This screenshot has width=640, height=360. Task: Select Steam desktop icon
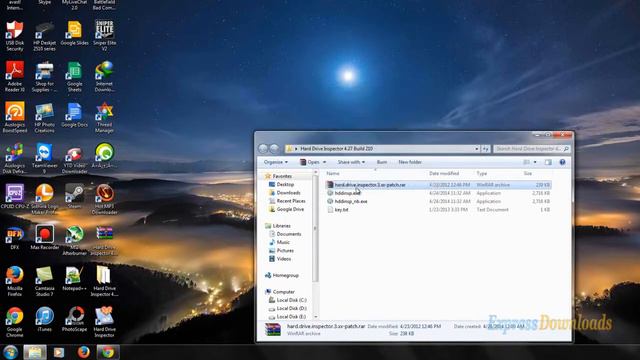(74, 197)
